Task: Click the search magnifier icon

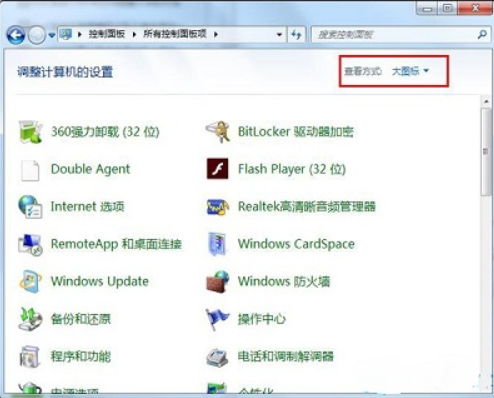Action: 482,34
